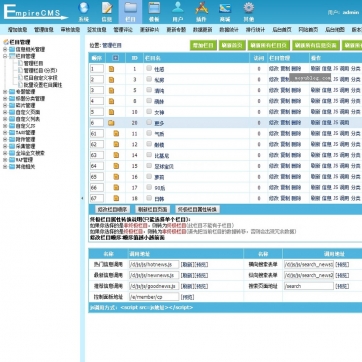Click the green 刷新首页 button

pyautogui.click(x=232, y=45)
